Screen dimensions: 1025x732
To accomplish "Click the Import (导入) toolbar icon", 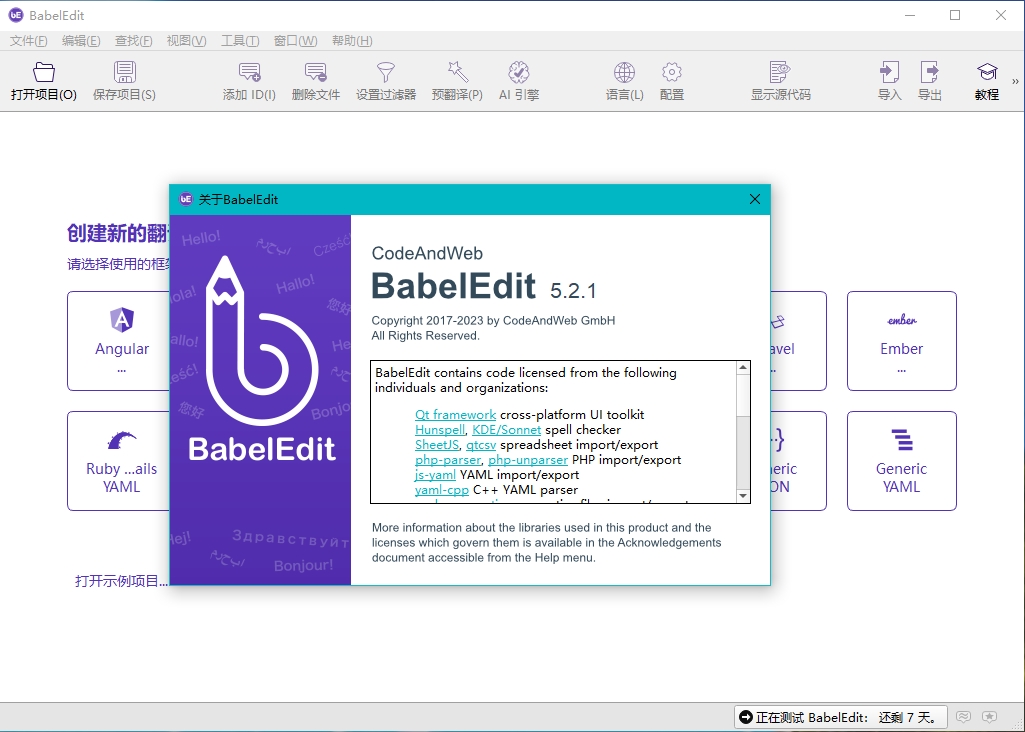I will [x=889, y=72].
